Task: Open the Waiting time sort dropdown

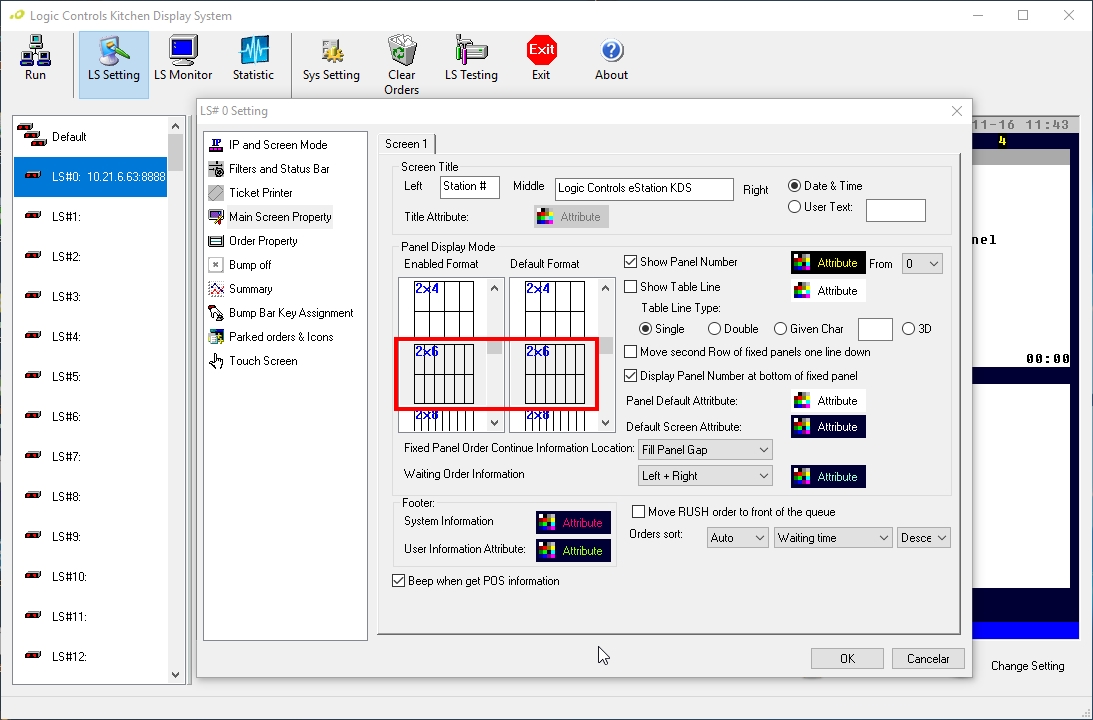Action: coord(833,538)
